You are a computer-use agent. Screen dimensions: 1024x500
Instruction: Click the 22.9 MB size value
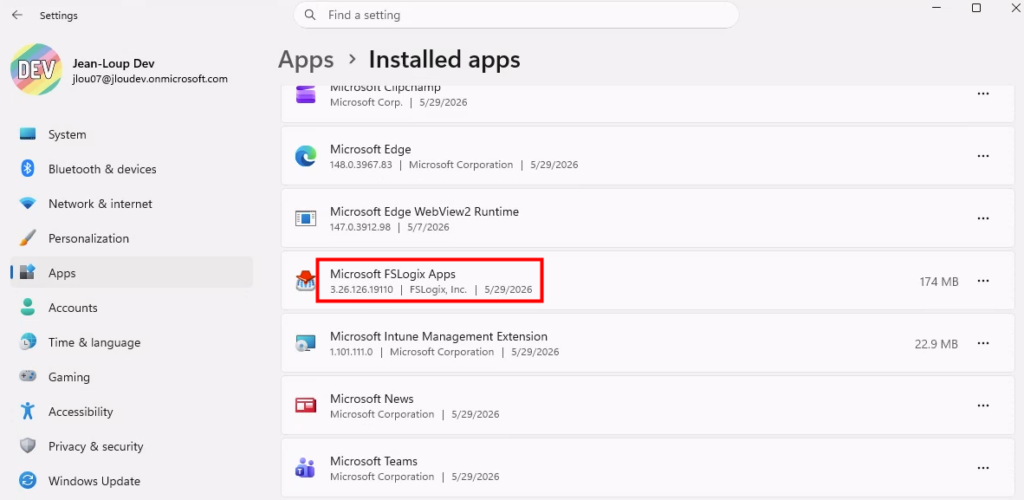click(x=936, y=344)
